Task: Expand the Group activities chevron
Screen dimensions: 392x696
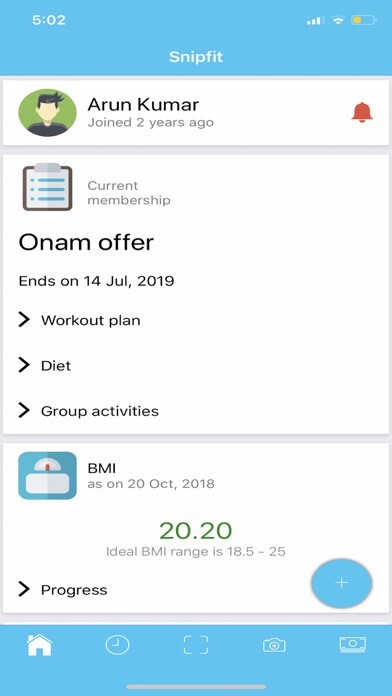Action: (24, 411)
